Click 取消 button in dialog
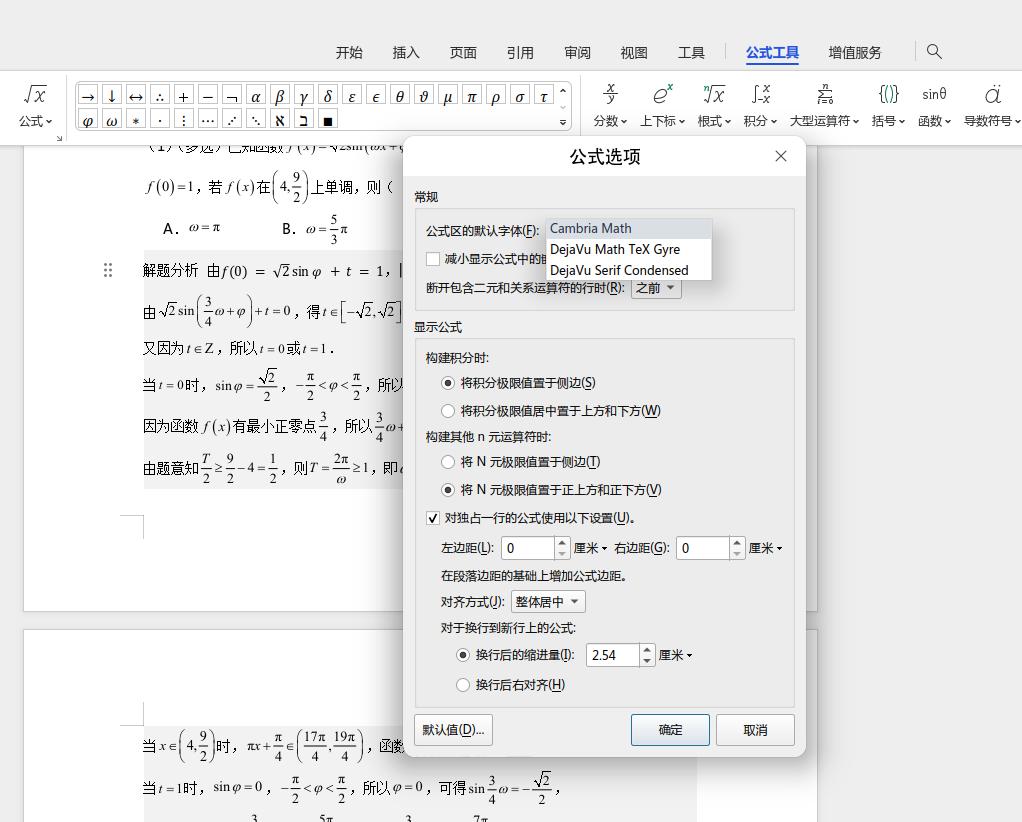 tap(755, 729)
